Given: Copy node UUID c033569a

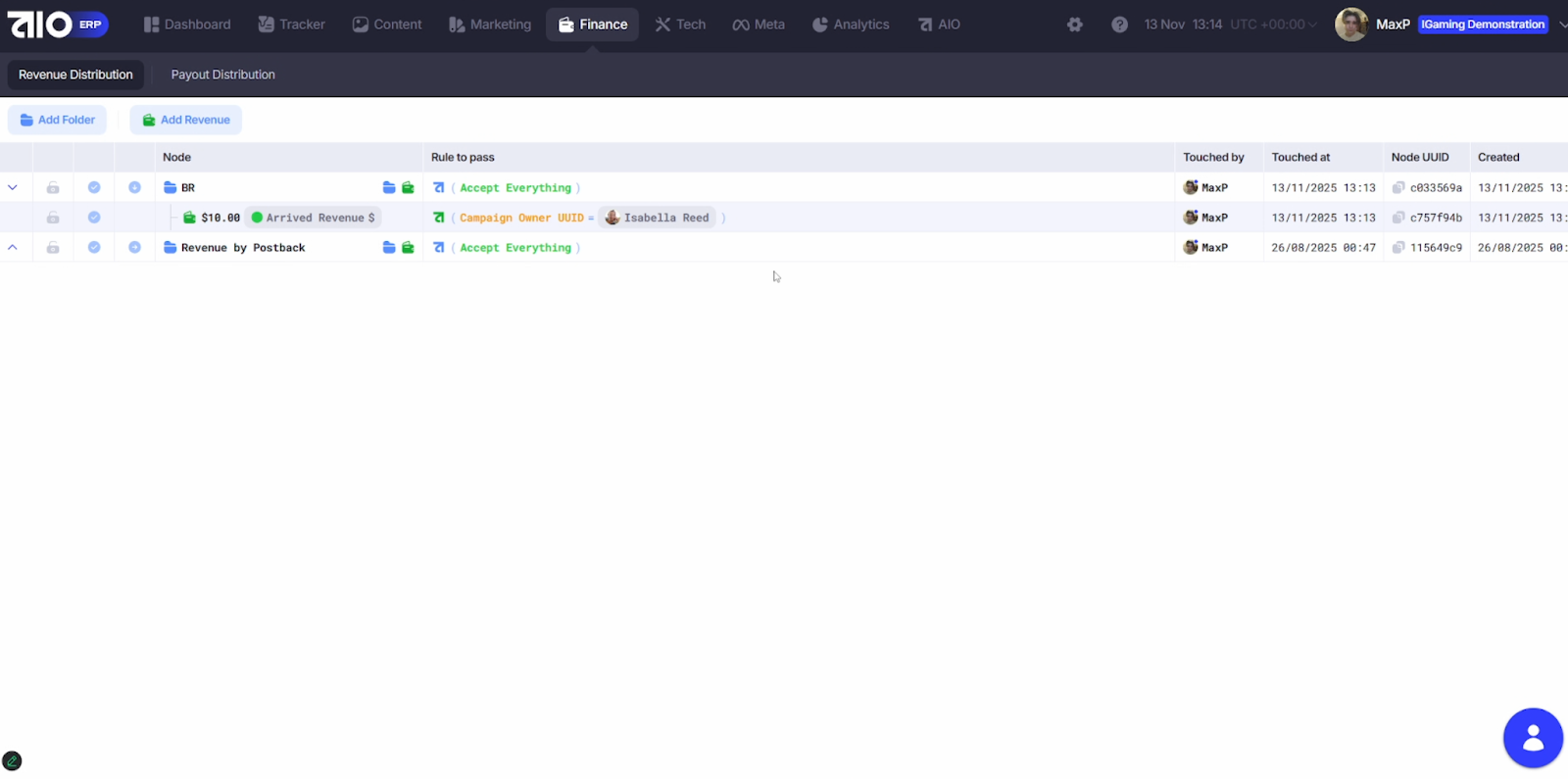Looking at the screenshot, I should (1398, 188).
